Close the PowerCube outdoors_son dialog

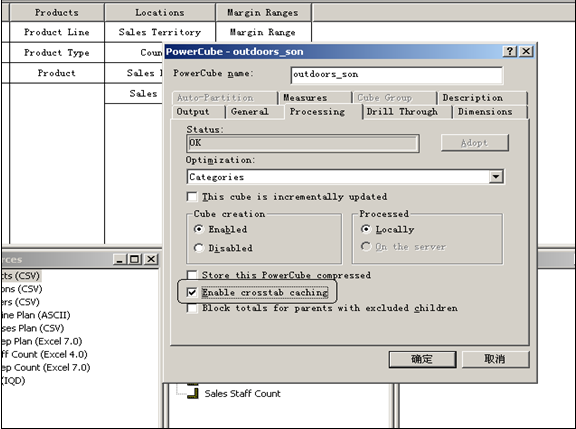point(526,51)
